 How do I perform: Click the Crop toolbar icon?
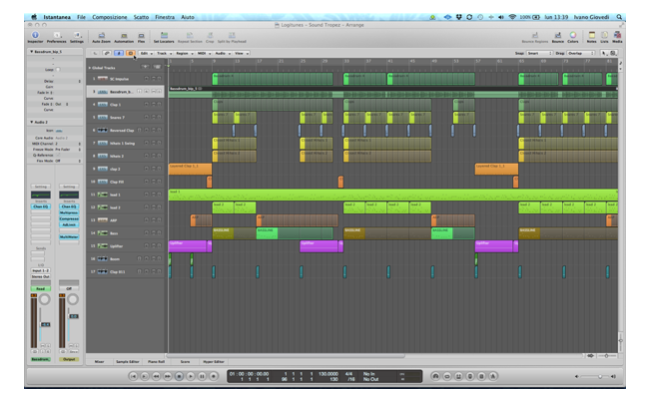click(x=210, y=37)
